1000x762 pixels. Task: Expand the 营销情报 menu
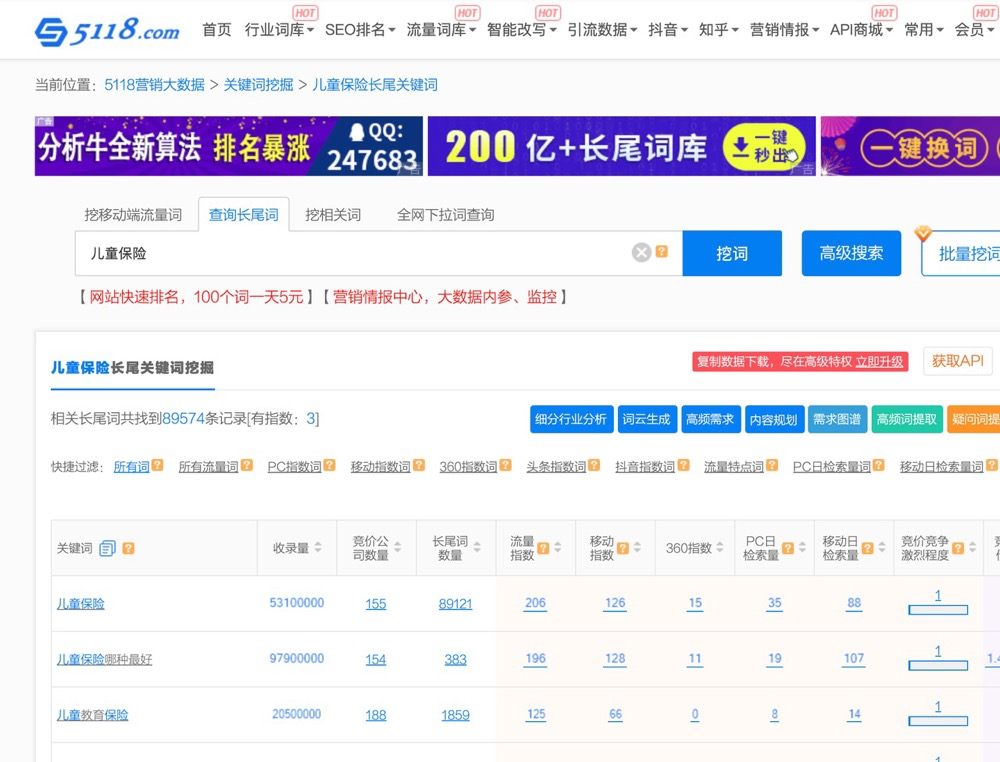[784, 30]
